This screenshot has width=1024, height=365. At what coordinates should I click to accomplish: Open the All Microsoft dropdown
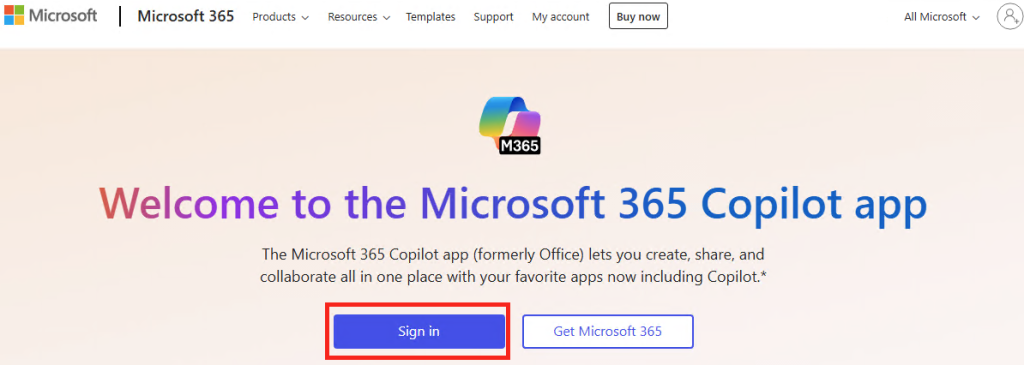pyautogui.click(x=942, y=17)
